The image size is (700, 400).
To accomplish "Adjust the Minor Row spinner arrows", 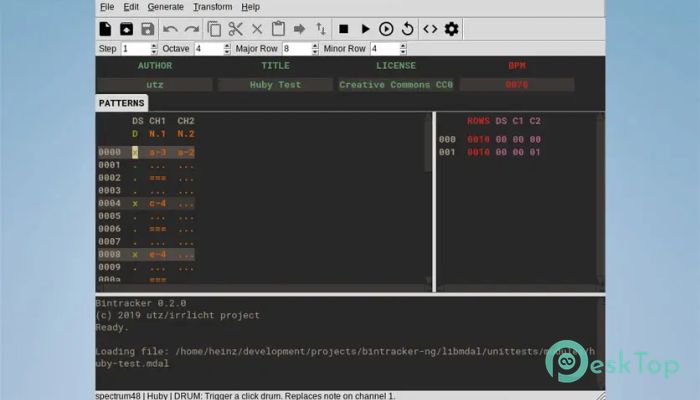I will coord(403,49).
